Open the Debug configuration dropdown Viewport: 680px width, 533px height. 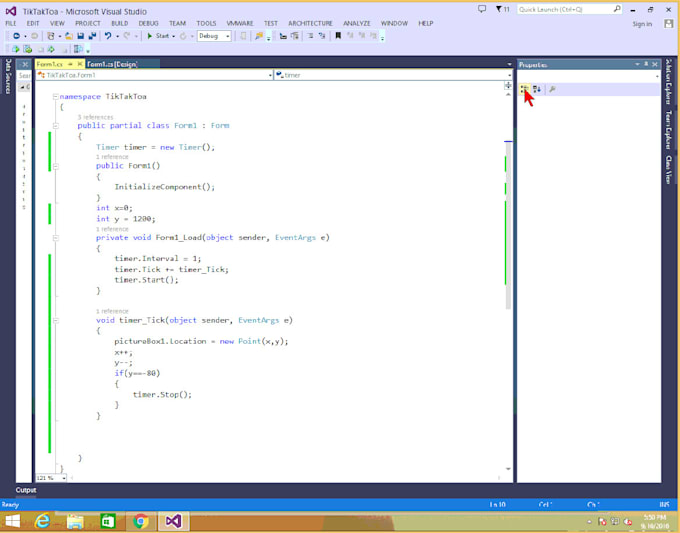coord(214,36)
